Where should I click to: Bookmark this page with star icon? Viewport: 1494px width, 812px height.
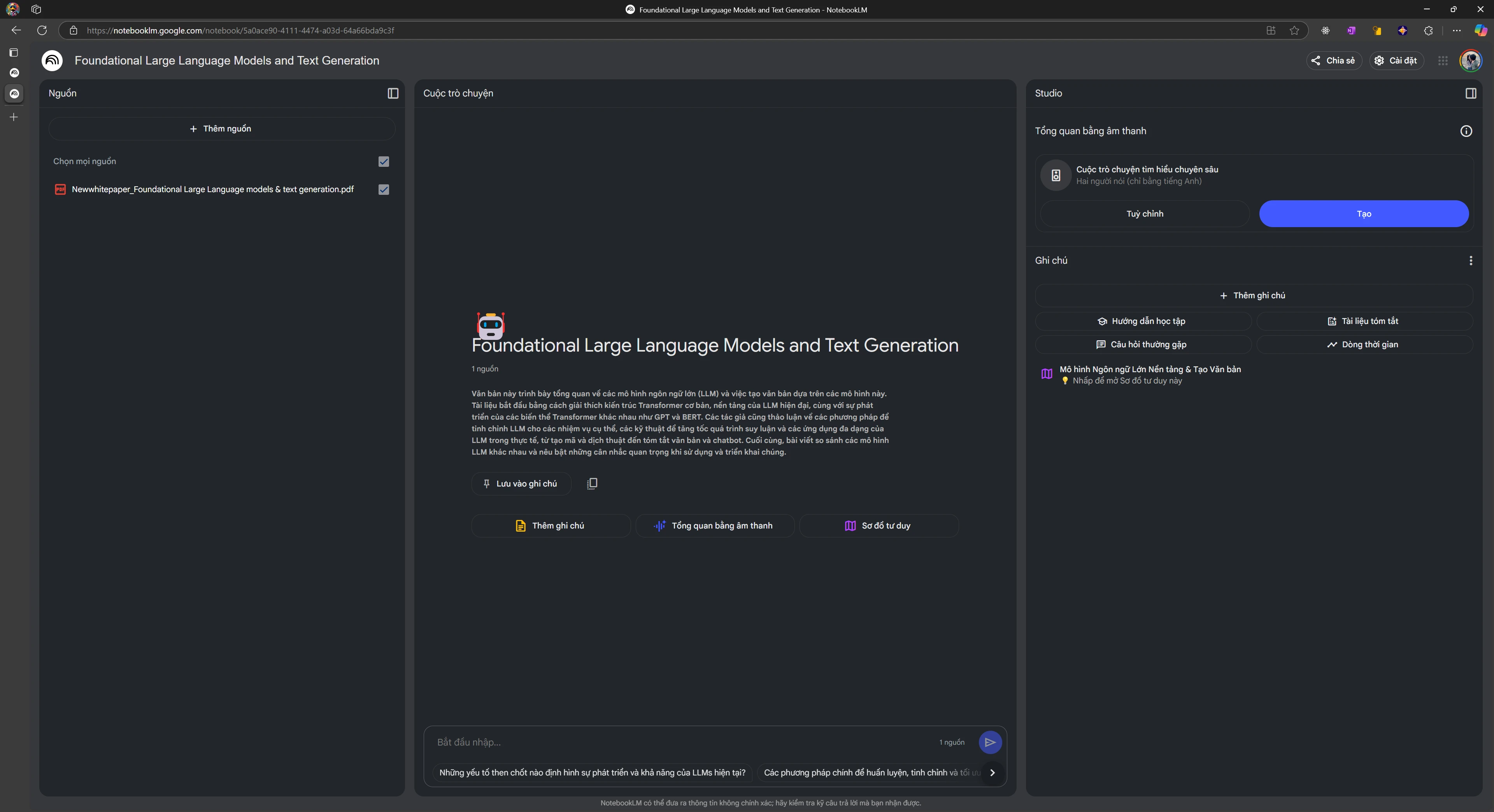tap(1294, 30)
